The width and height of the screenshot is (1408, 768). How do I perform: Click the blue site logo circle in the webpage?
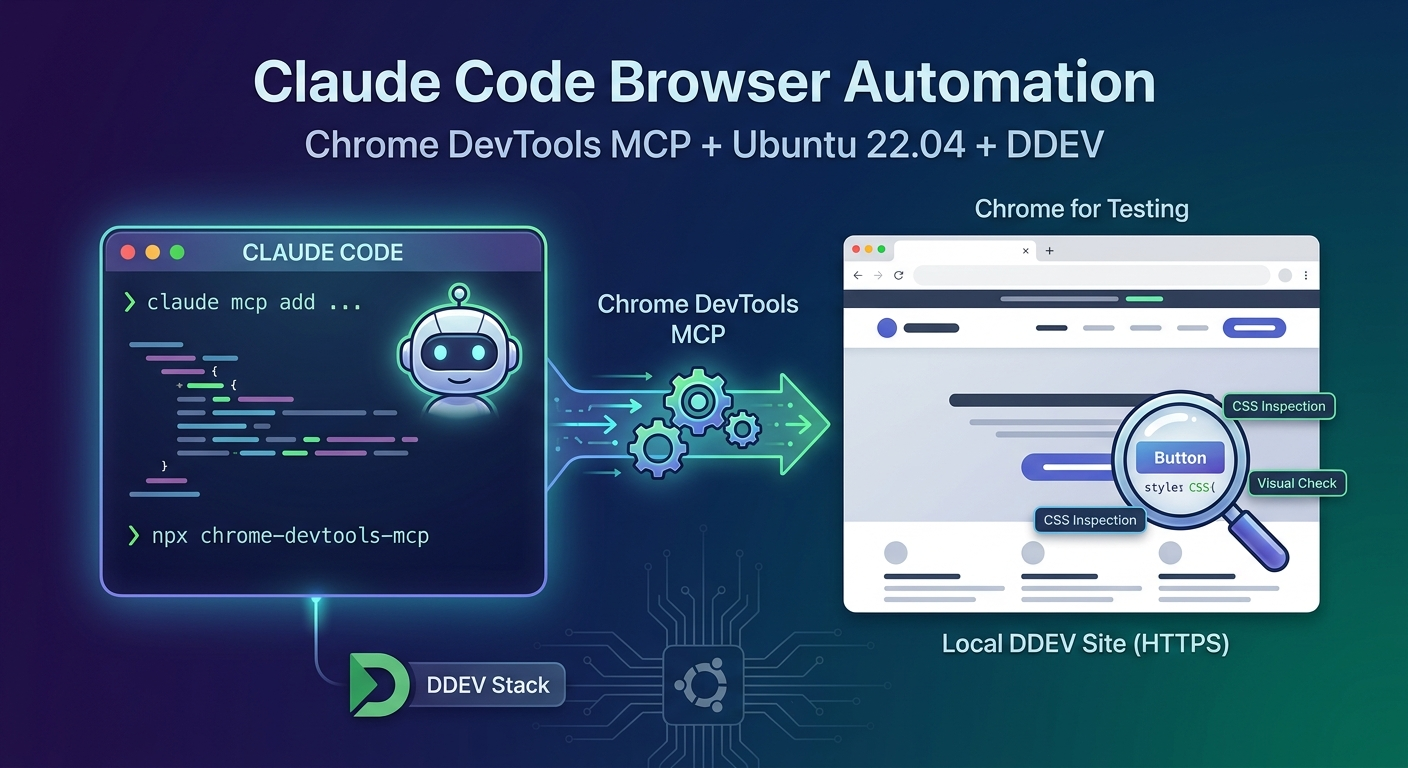coord(886,328)
